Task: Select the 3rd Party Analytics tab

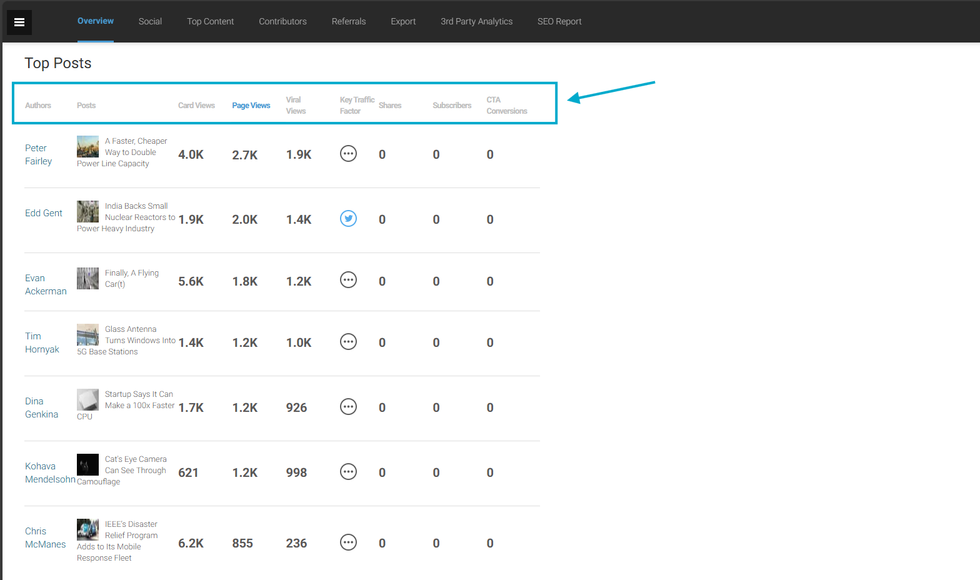Action: 476,21
